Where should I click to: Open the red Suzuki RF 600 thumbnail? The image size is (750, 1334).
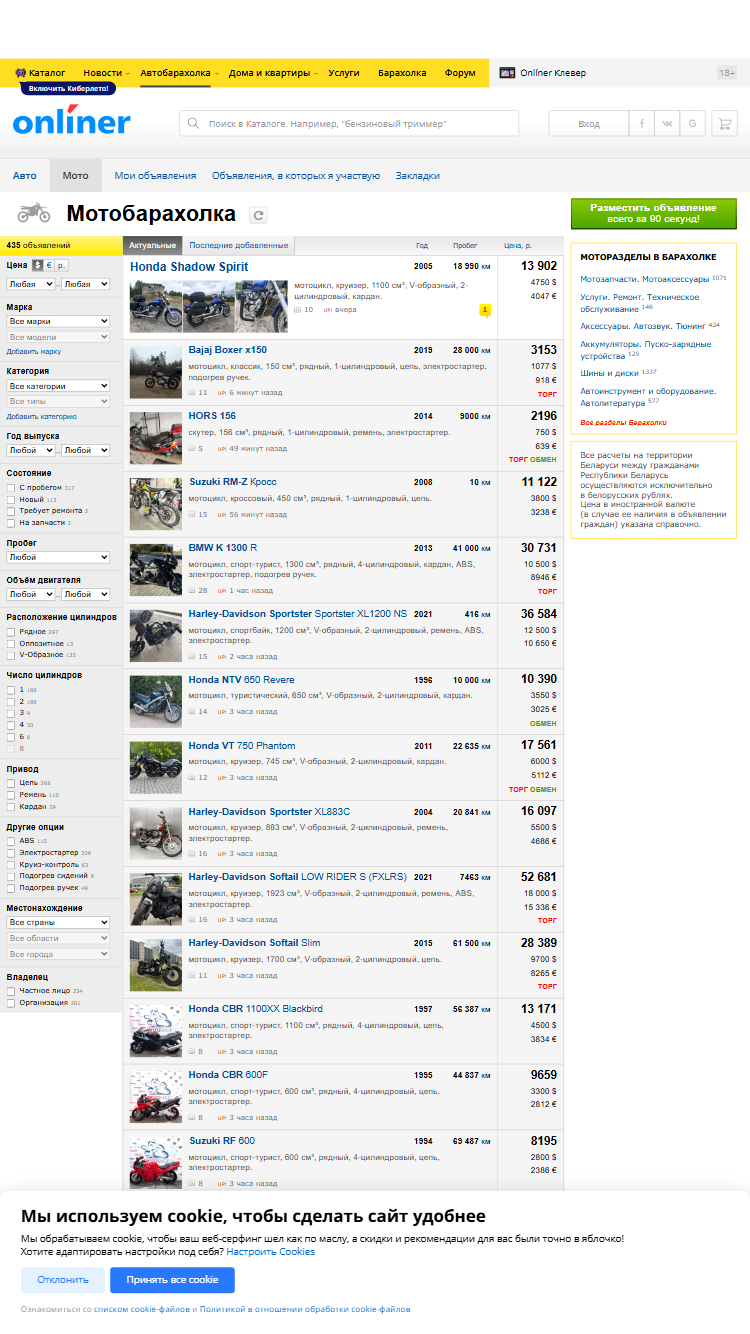156,1164
